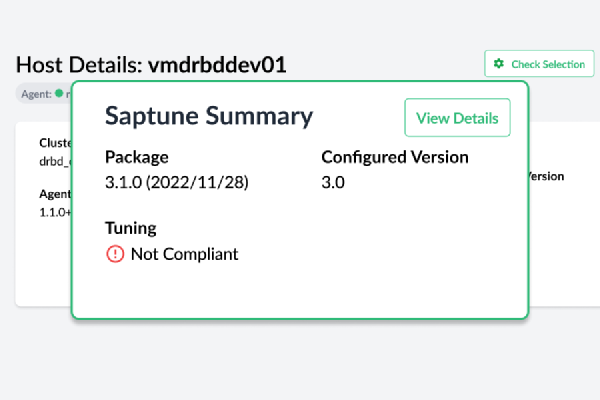Click the Agent: status pill label
Image resolution: width=600 pixels, height=400 pixels.
click(36, 94)
